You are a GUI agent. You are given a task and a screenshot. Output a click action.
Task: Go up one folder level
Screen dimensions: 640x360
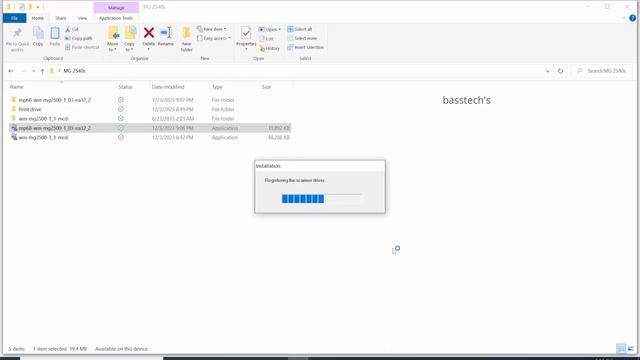point(42,71)
